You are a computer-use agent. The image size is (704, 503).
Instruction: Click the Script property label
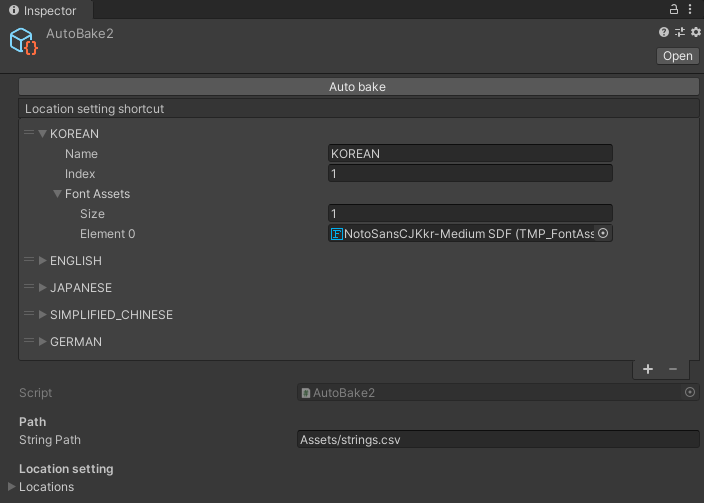pyautogui.click(x=35, y=393)
